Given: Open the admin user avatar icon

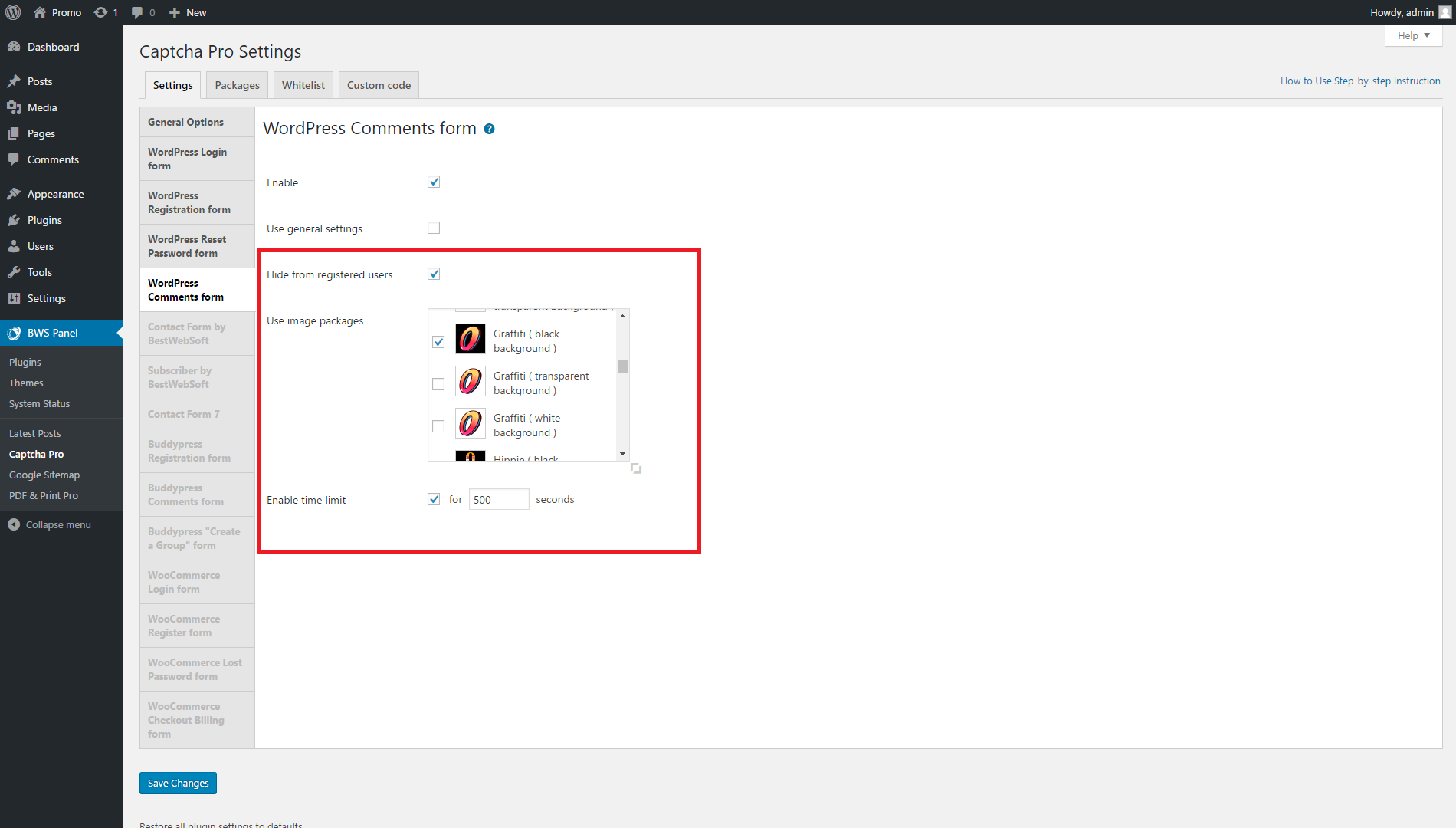Looking at the screenshot, I should [1445, 12].
